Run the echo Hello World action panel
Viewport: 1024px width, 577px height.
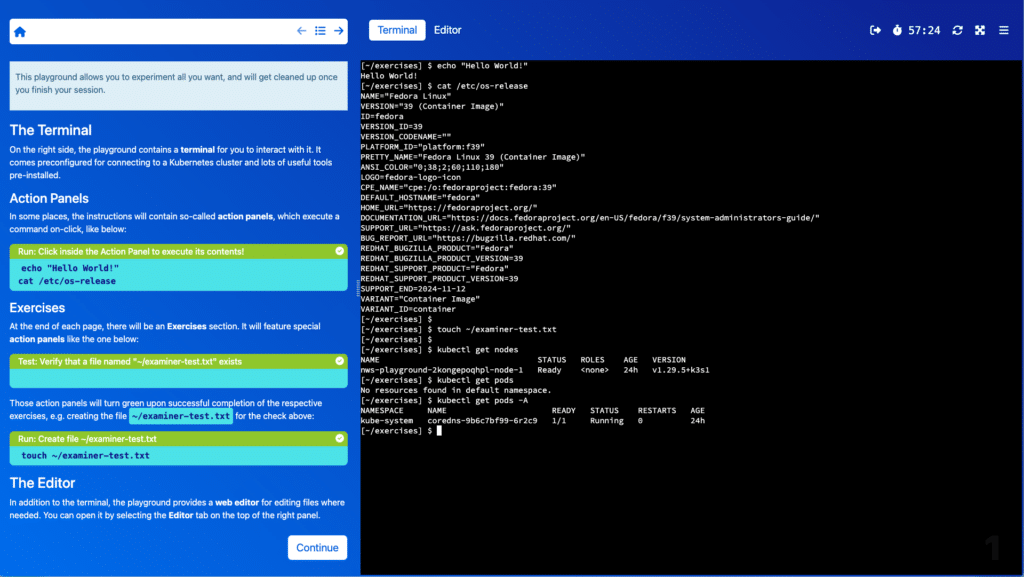pos(178,274)
